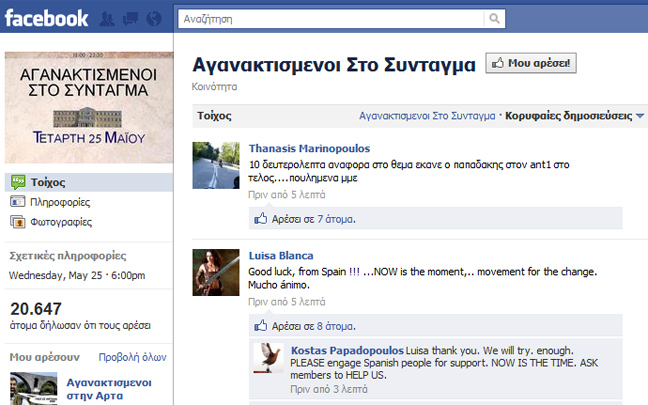Screen dimensions: 648x405
Task: Open the friend requests icon
Action: pyautogui.click(x=107, y=19)
